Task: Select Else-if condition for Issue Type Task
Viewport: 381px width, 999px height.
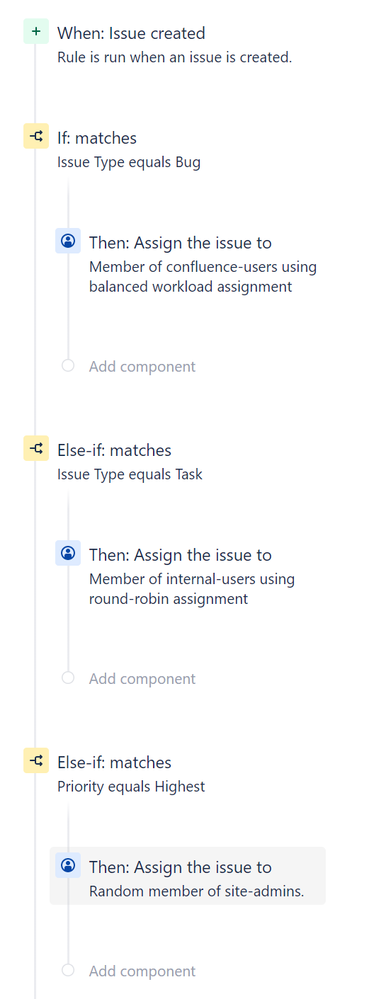Action: tap(114, 450)
